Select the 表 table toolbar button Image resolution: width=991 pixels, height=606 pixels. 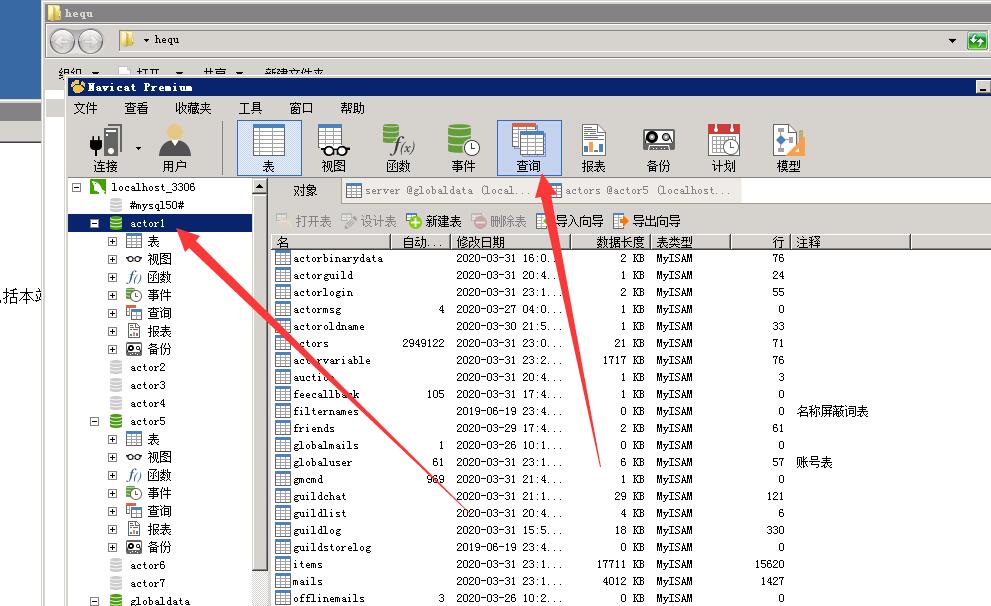click(269, 148)
